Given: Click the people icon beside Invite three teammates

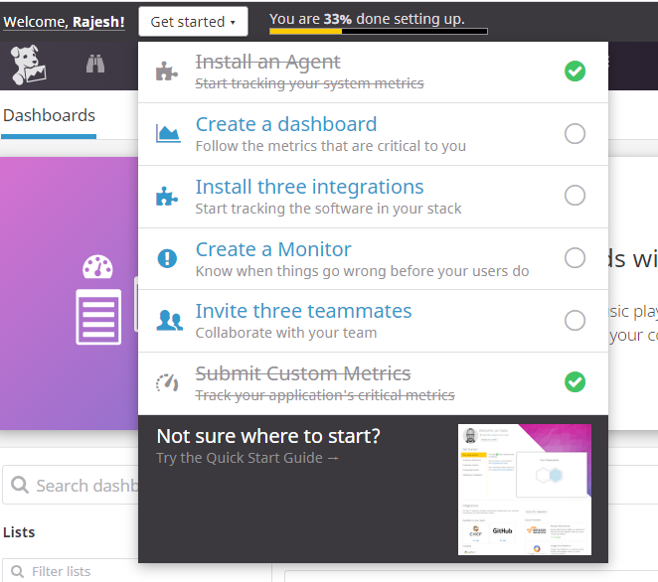Looking at the screenshot, I should 168,321.
